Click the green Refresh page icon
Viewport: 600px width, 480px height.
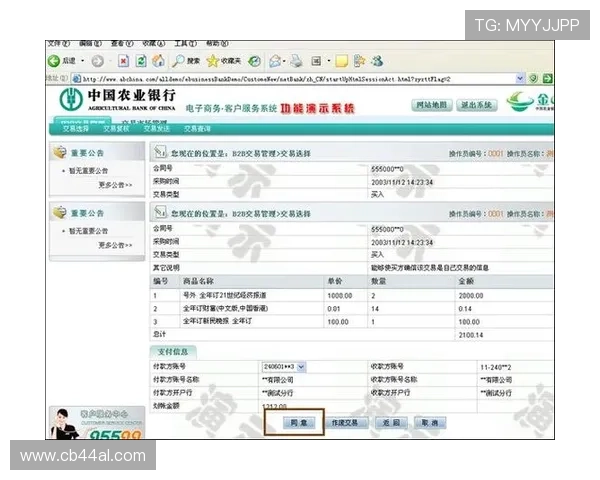point(141,61)
